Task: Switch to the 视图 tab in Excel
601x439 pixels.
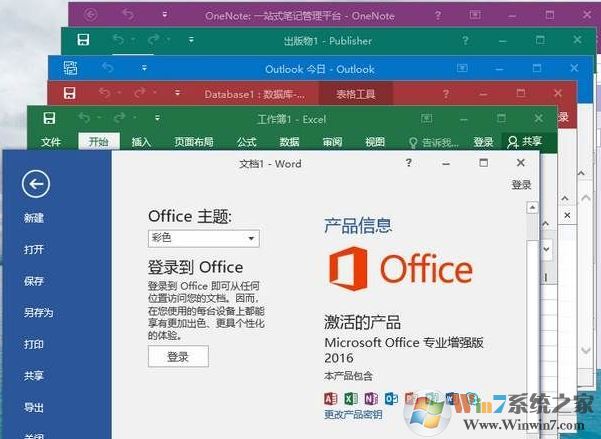Action: tap(375, 142)
